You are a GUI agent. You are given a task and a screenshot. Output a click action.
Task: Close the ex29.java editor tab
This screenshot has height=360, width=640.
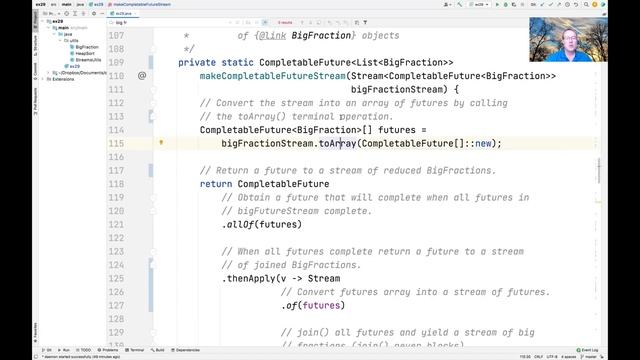[x=135, y=13]
